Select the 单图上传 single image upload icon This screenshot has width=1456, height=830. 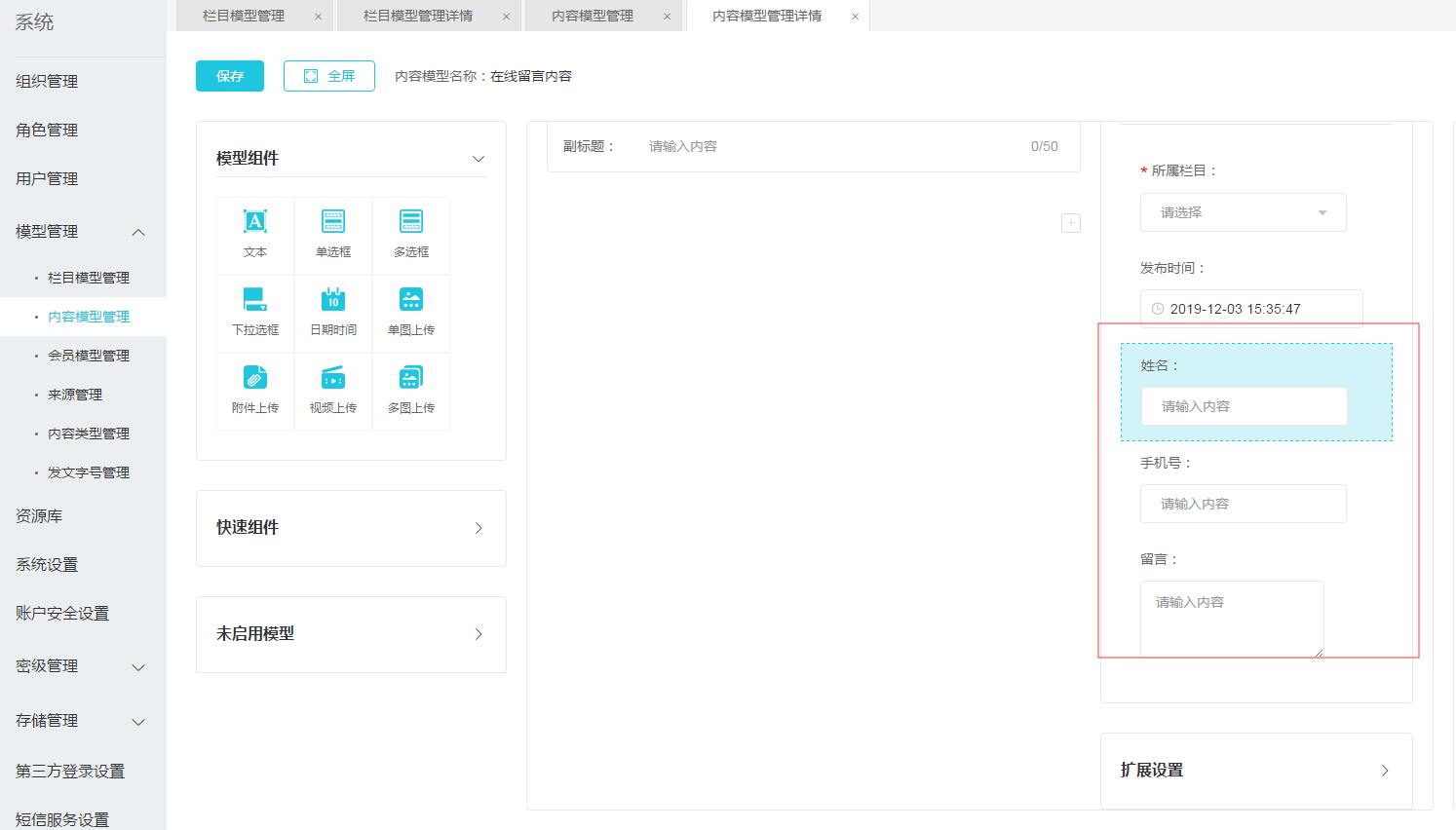pos(411,300)
